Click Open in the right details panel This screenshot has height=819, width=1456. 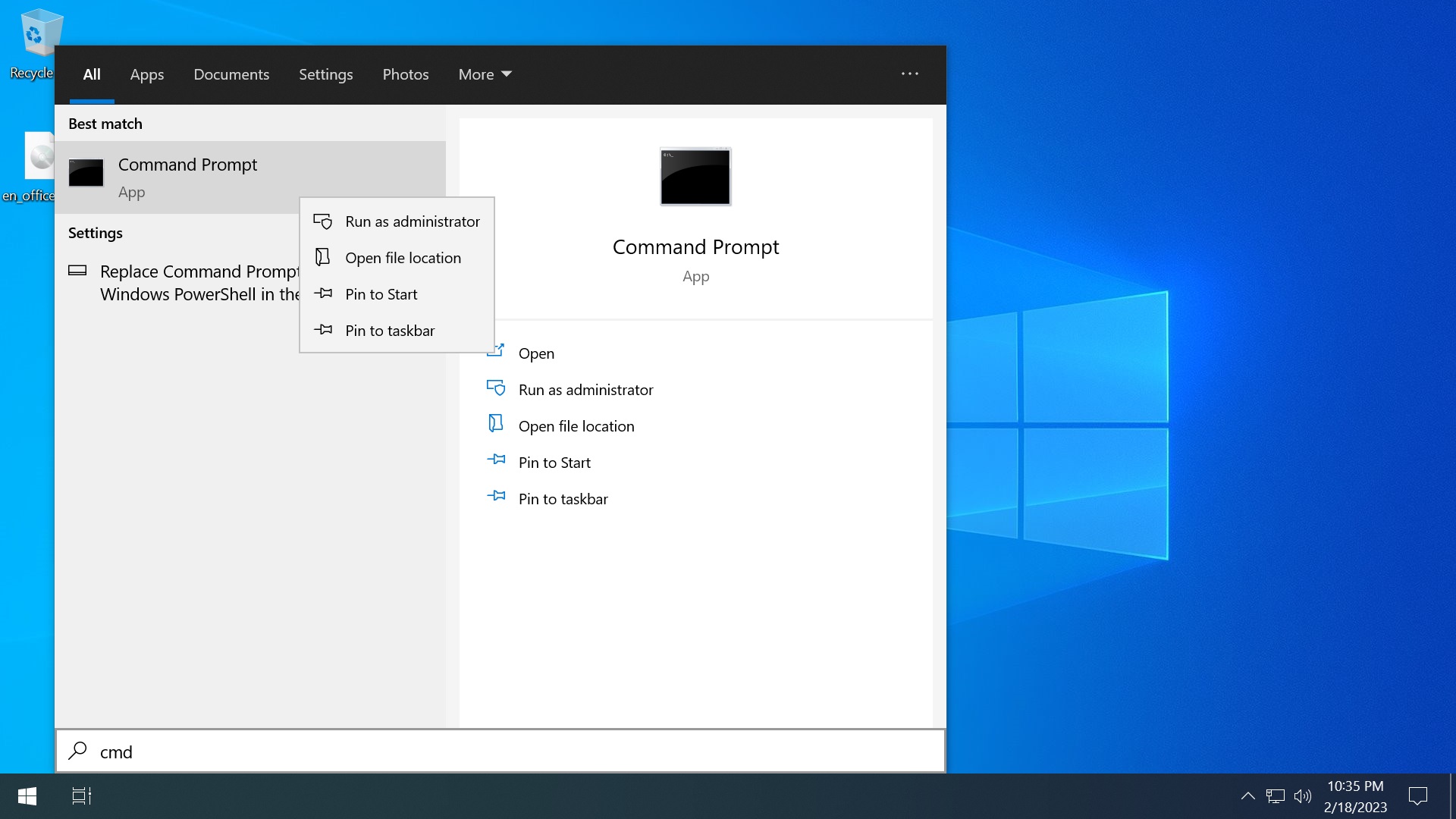tap(536, 353)
